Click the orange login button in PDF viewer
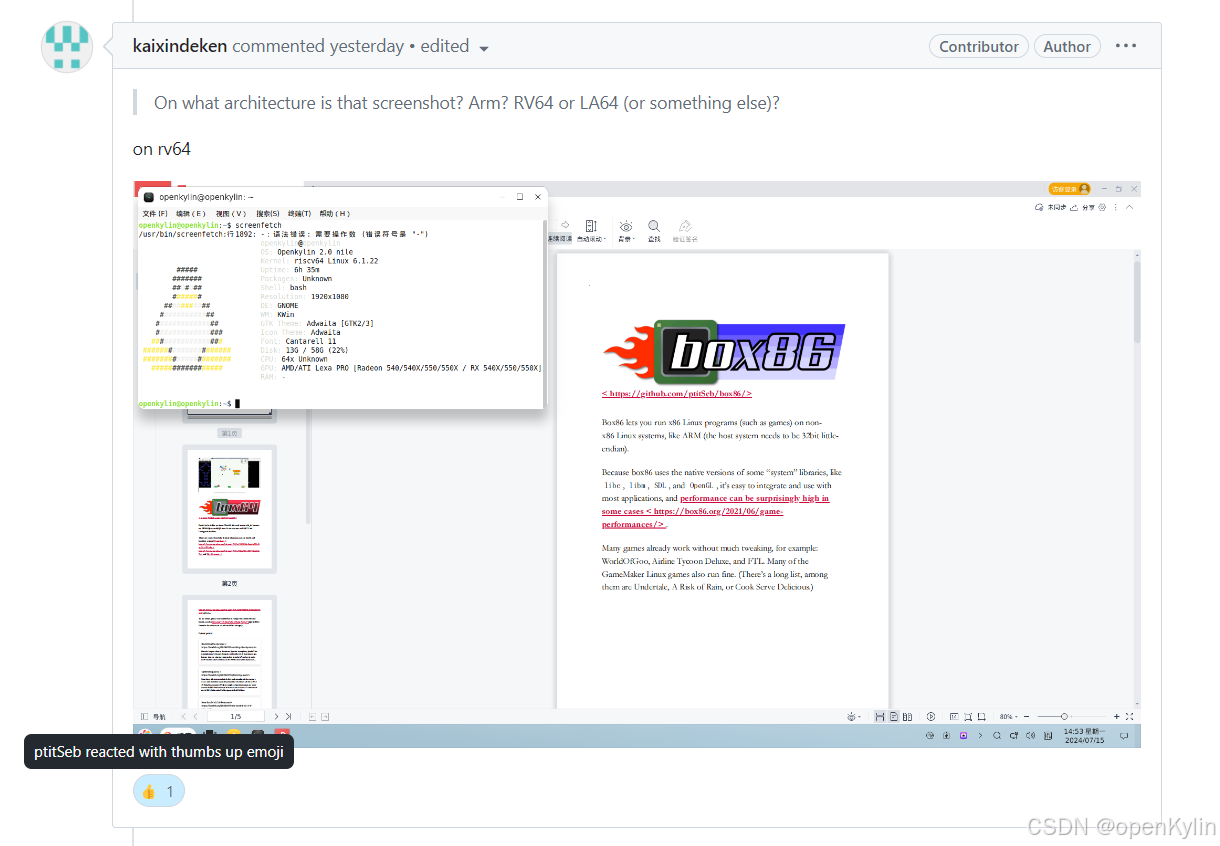Screen dimensions: 1220x846 tap(1067, 188)
